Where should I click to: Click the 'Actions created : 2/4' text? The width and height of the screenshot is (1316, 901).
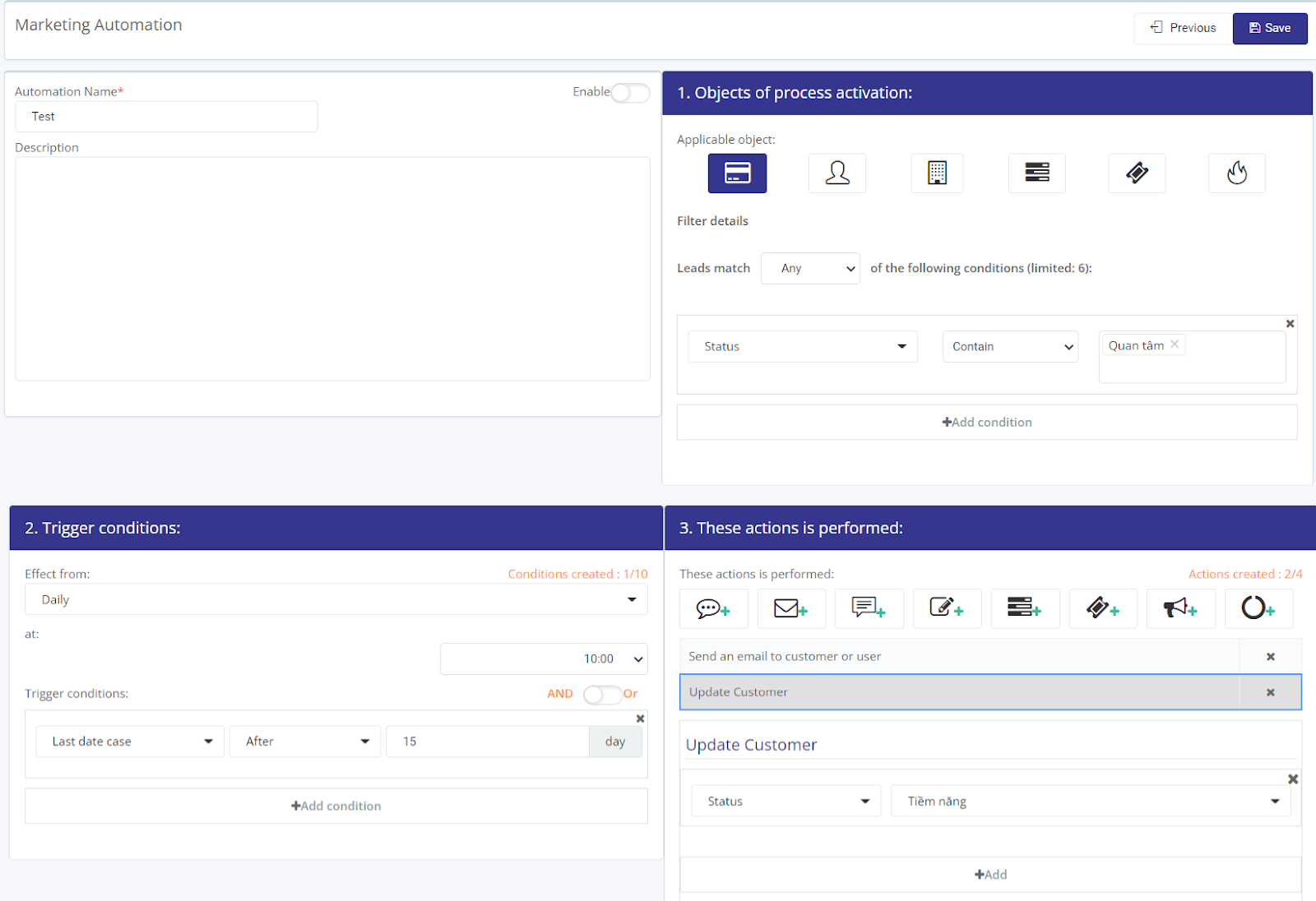click(1245, 574)
